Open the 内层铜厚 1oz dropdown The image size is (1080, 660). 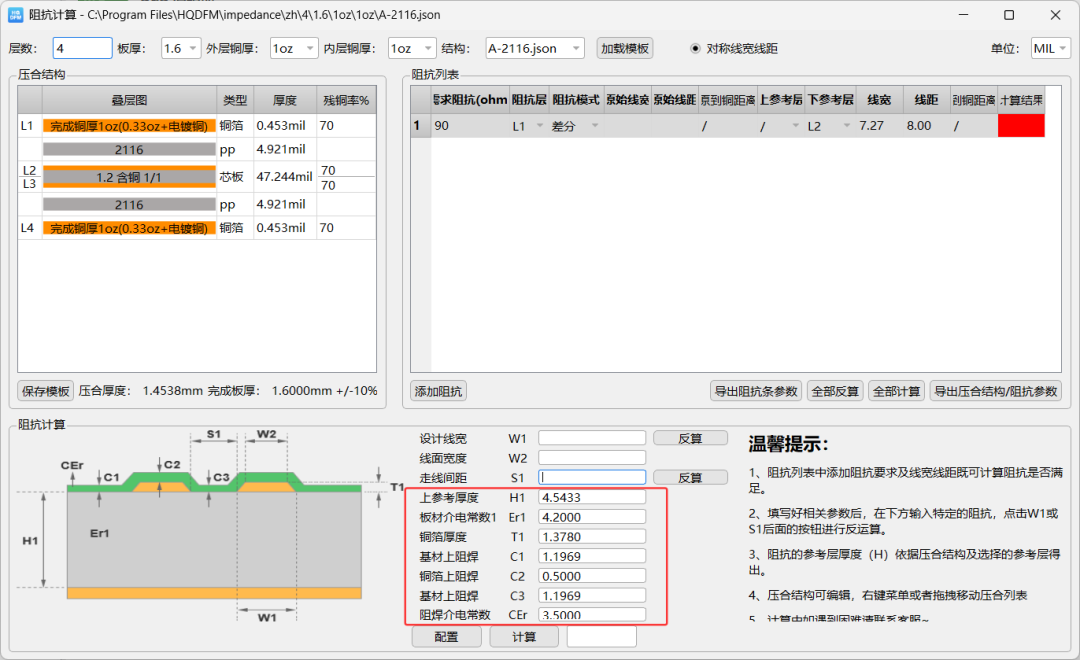click(x=412, y=48)
